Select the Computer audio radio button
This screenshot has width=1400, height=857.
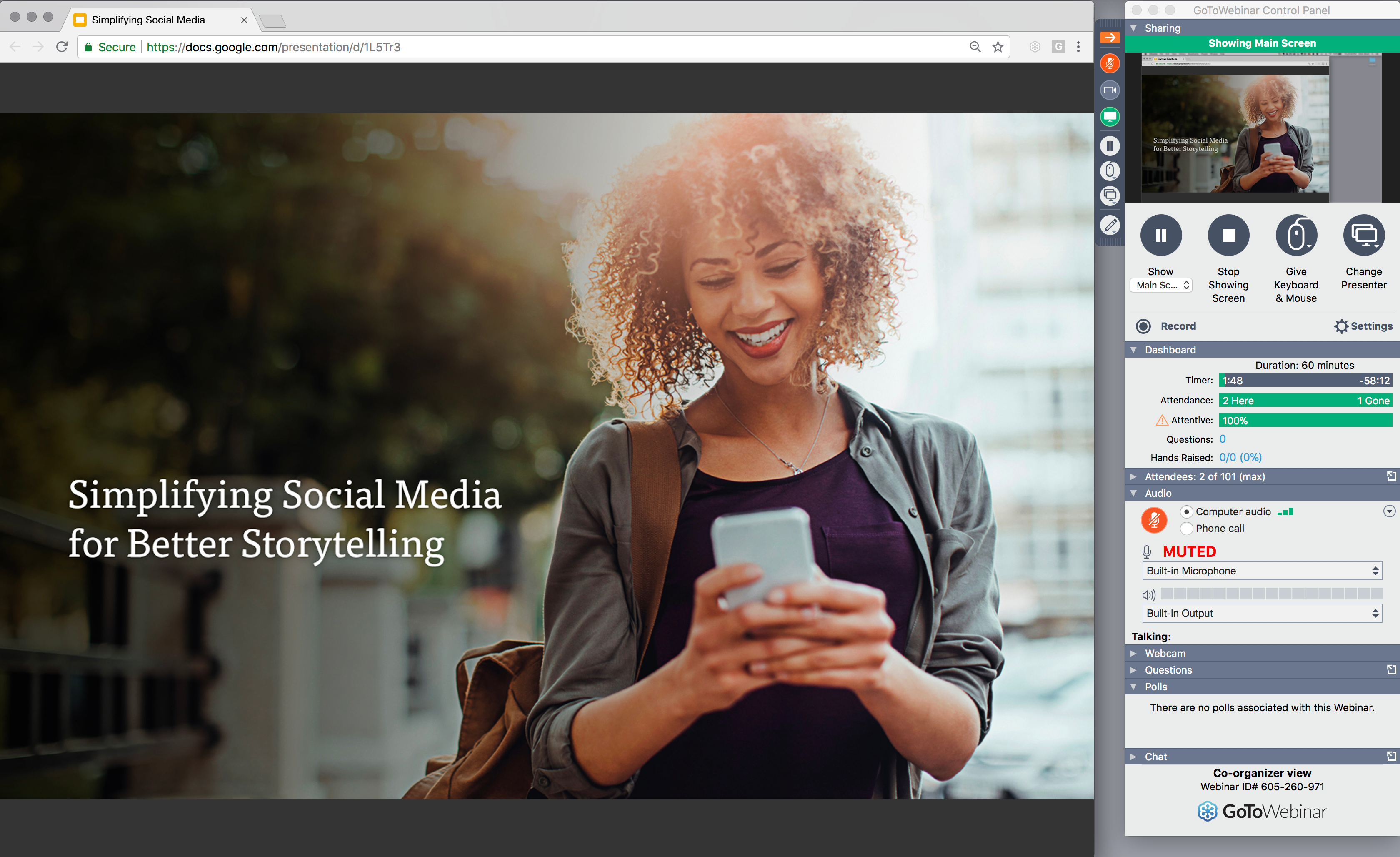tap(1187, 511)
